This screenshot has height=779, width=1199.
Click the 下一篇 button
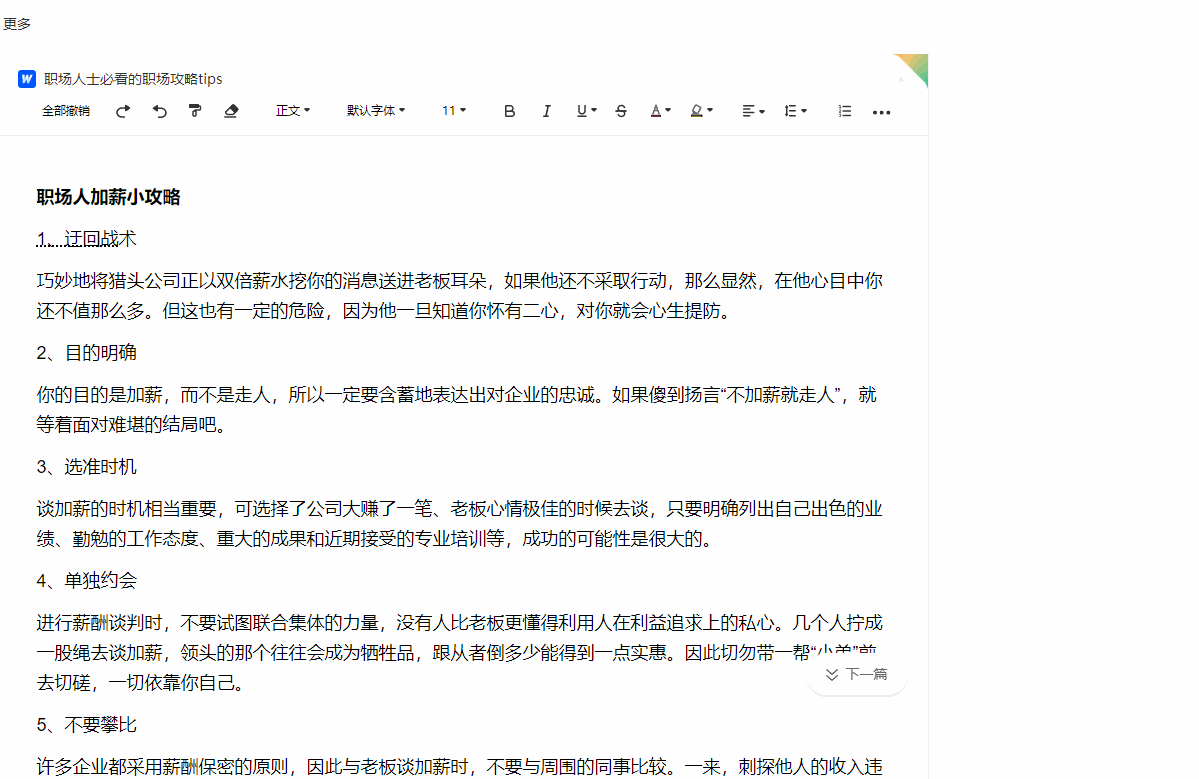[x=856, y=674]
